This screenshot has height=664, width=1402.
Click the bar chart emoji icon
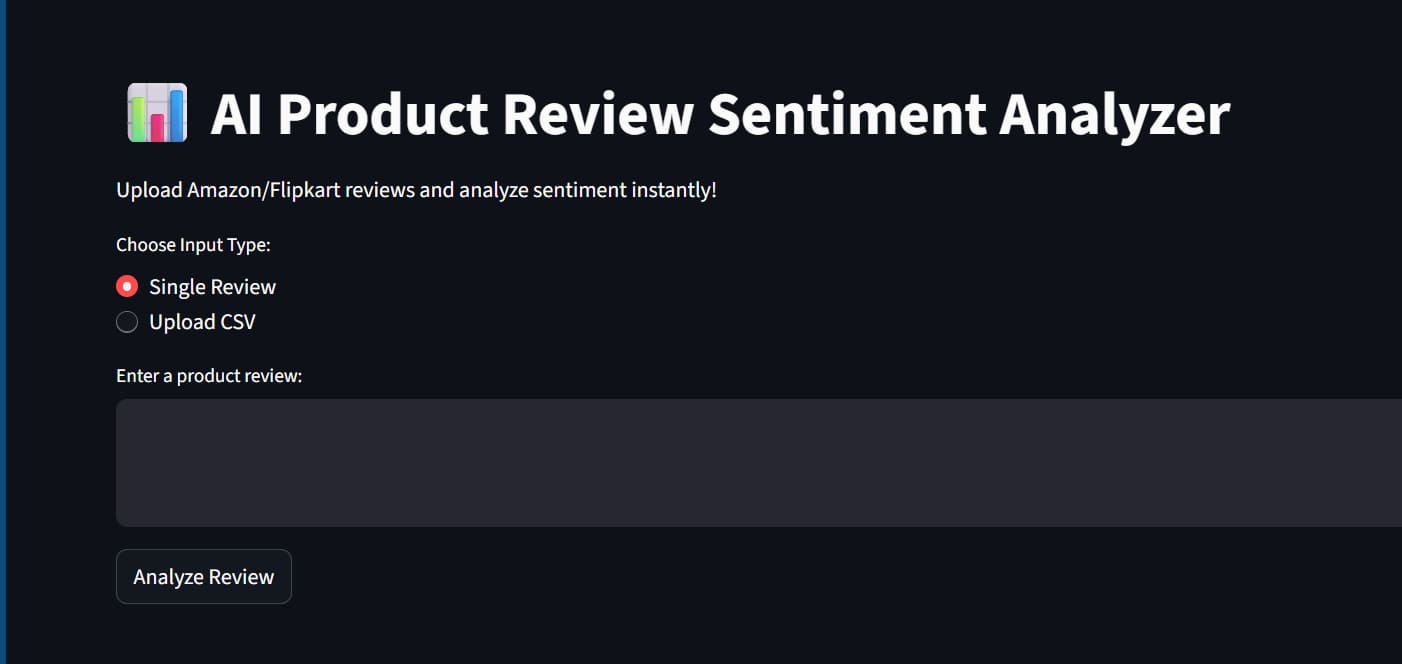pyautogui.click(x=157, y=113)
